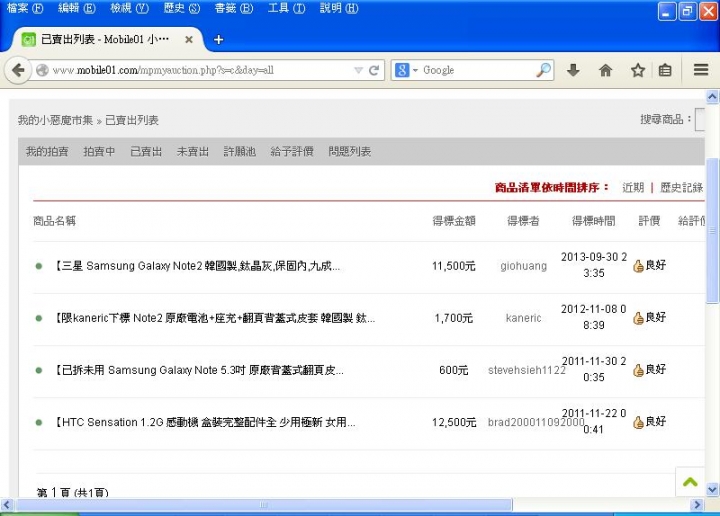Viewport: 720px width, 516px height.
Task: Go to the home page icon
Action: [x=606, y=70]
